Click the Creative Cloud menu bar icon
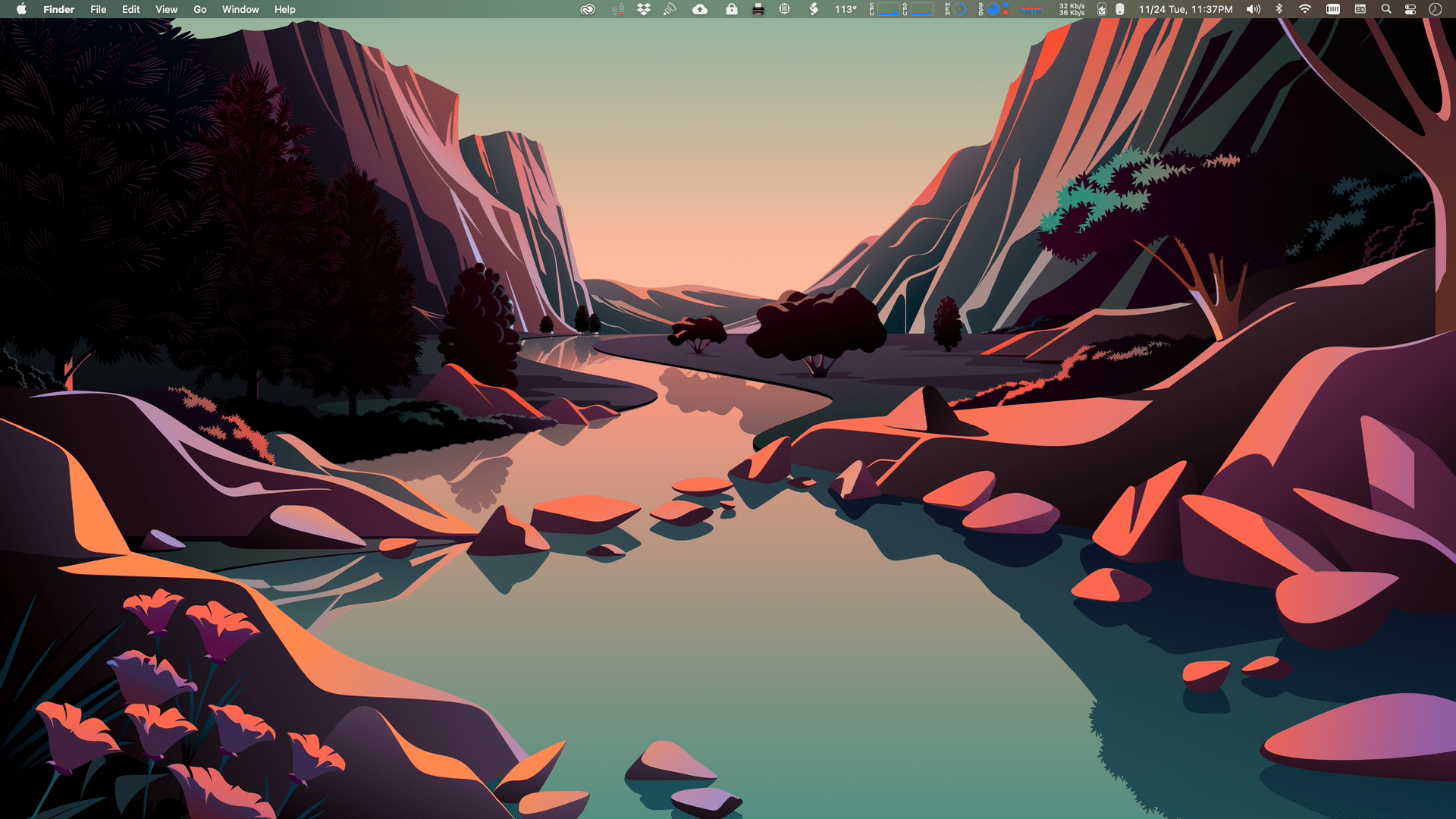The height and width of the screenshot is (819, 1456). pyautogui.click(x=588, y=9)
